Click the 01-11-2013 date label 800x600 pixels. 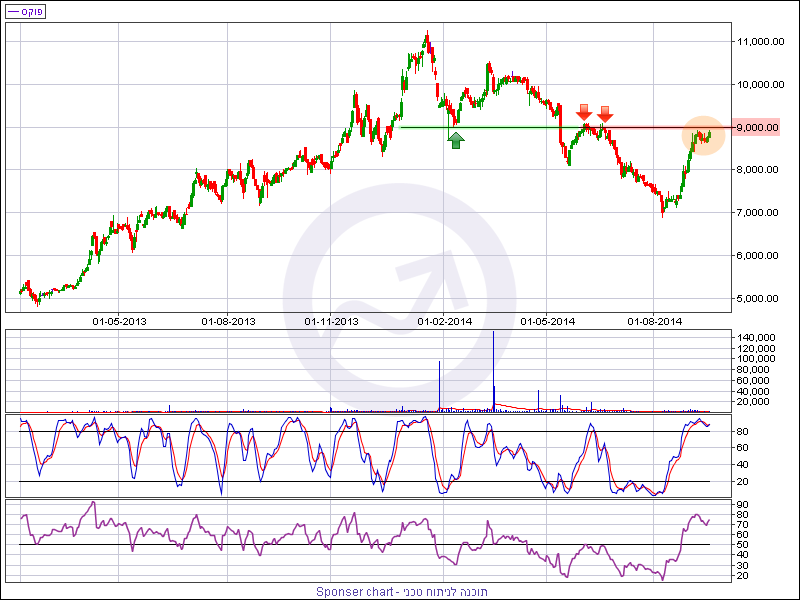coord(331,321)
